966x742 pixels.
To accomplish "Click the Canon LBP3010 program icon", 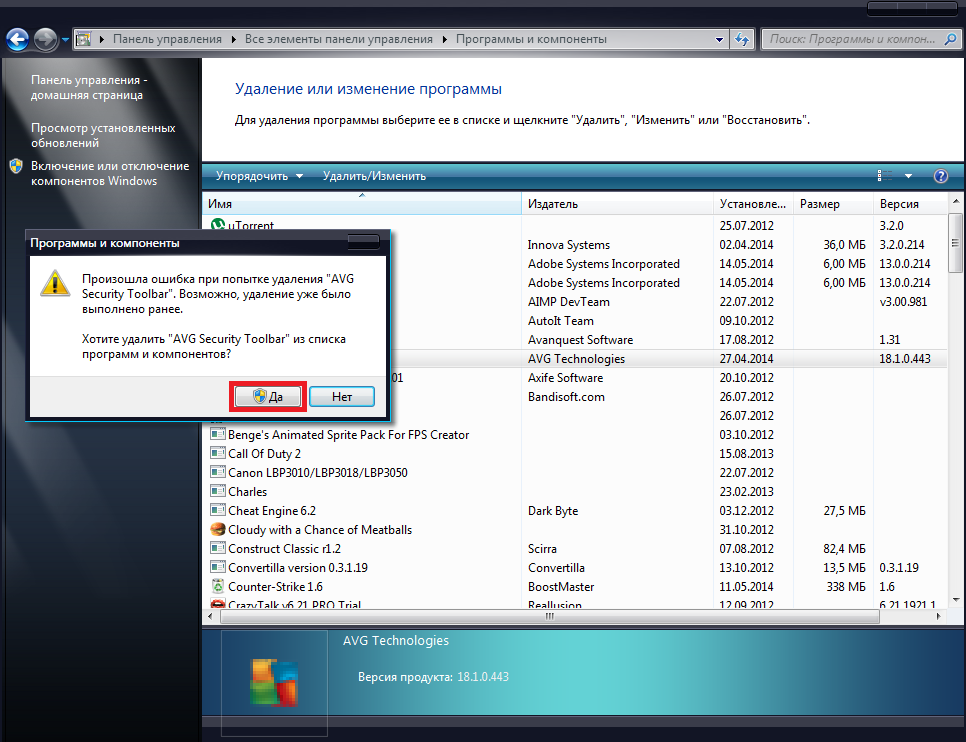I will (x=217, y=472).
